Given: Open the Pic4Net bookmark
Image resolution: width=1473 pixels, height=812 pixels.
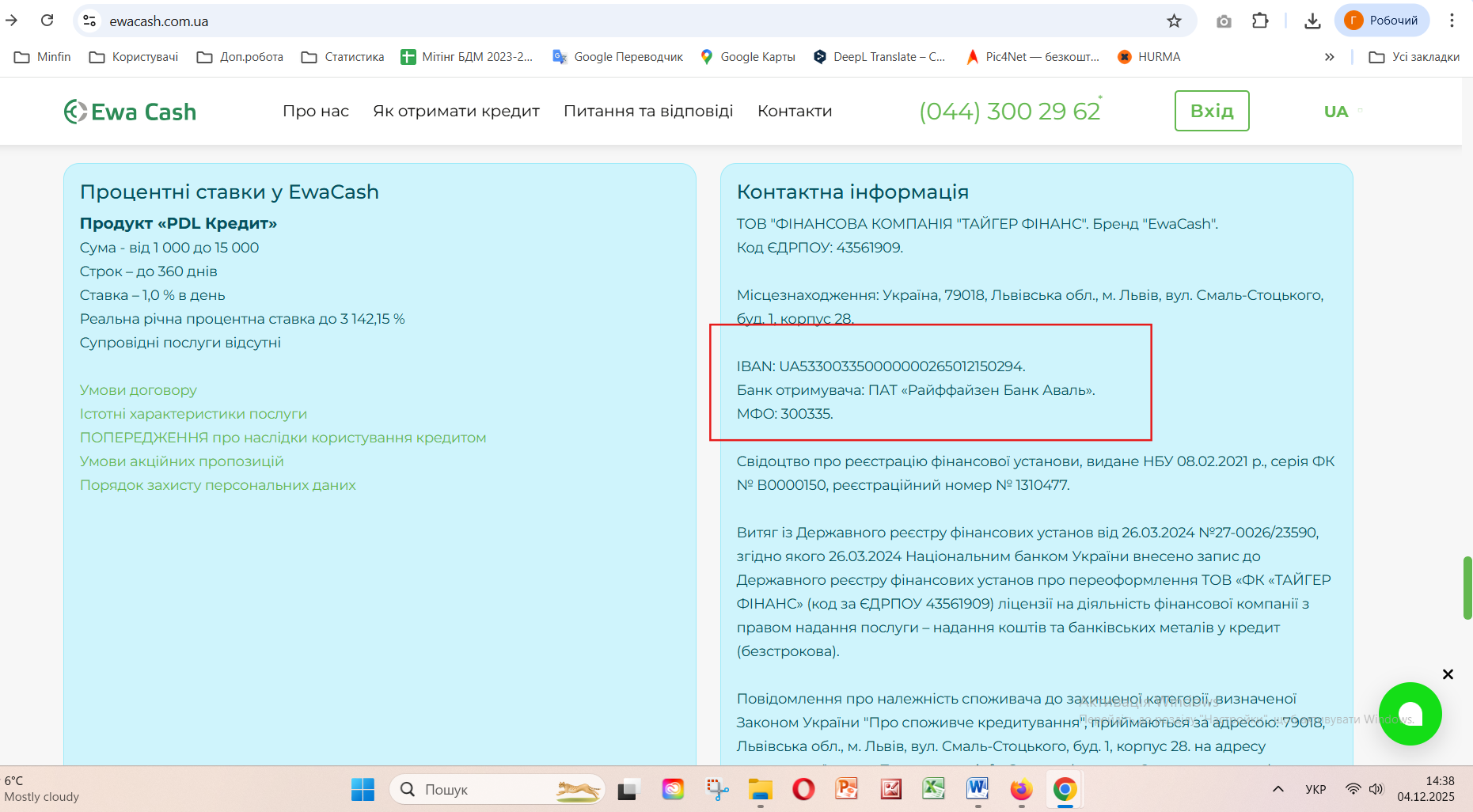Looking at the screenshot, I should 1033,57.
